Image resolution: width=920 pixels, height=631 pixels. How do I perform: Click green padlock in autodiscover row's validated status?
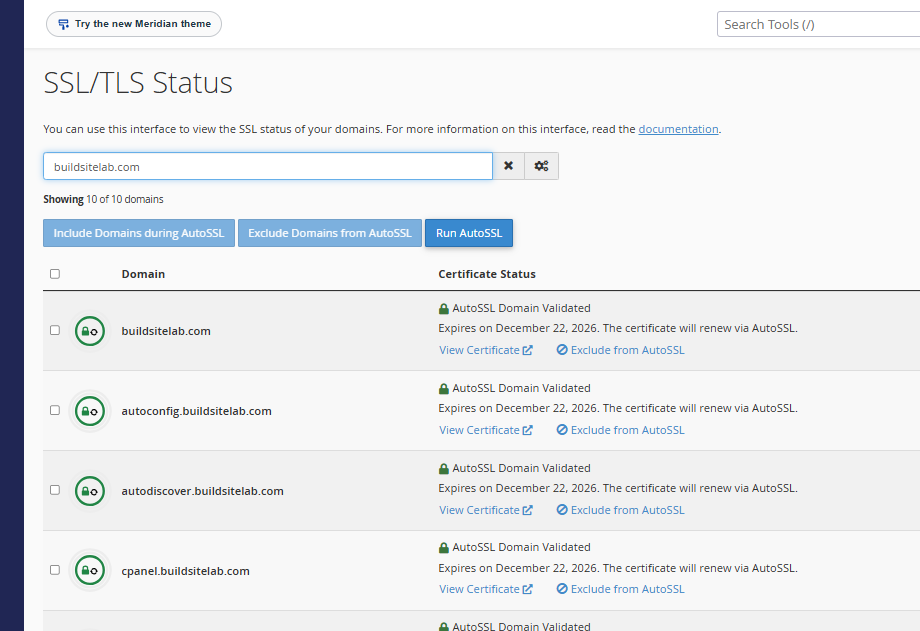tap(444, 468)
